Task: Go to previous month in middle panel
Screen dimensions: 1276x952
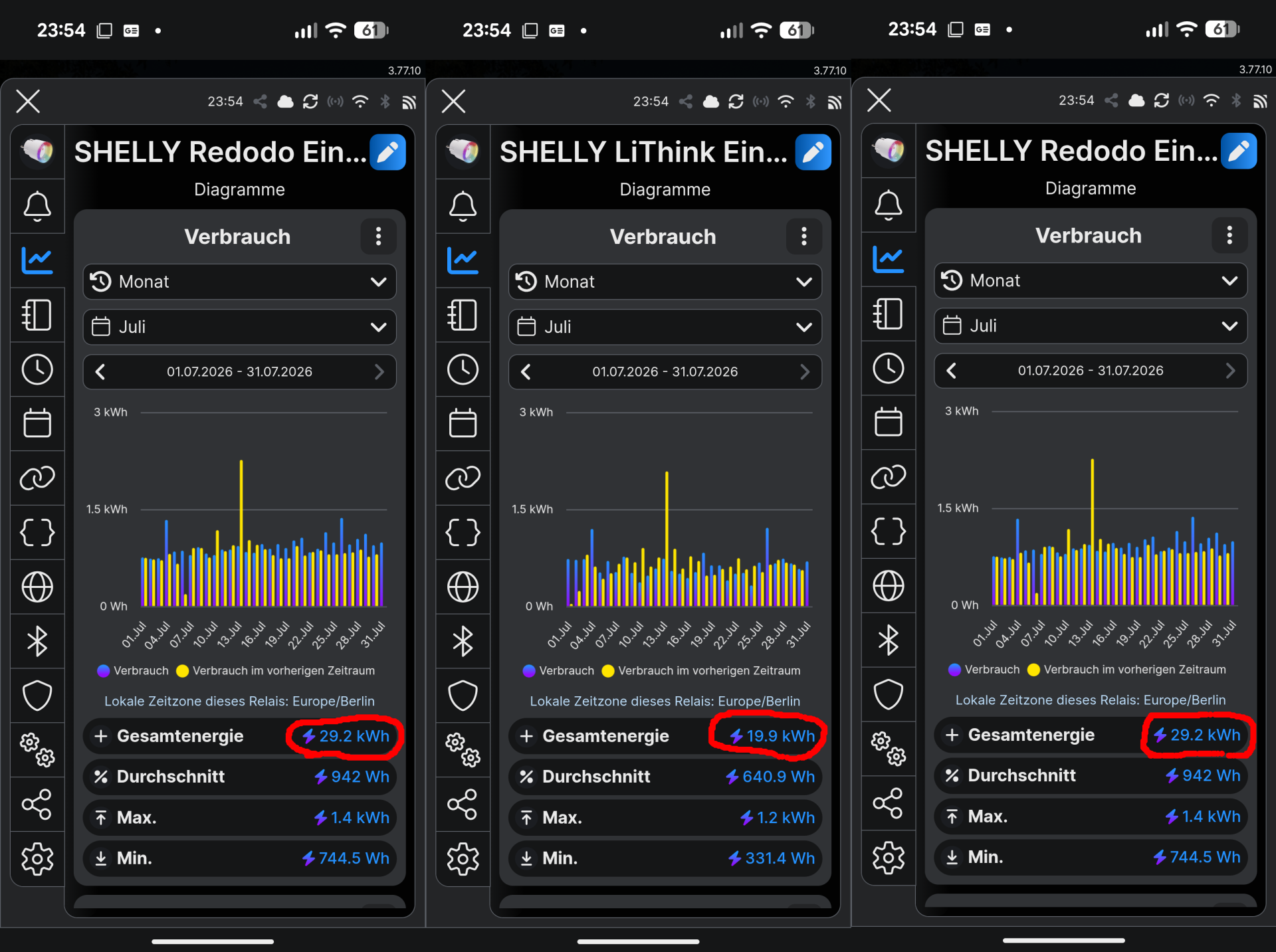Action: click(x=526, y=372)
